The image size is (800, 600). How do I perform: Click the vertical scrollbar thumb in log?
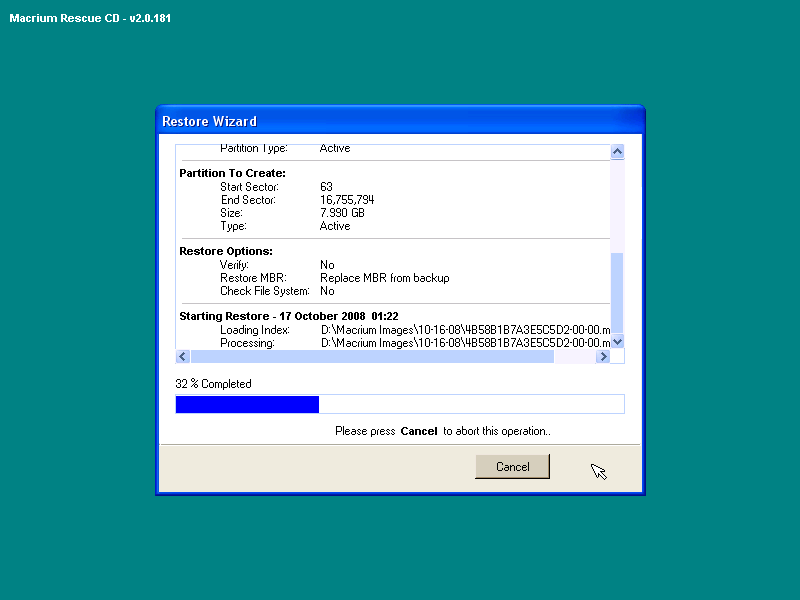click(x=617, y=293)
